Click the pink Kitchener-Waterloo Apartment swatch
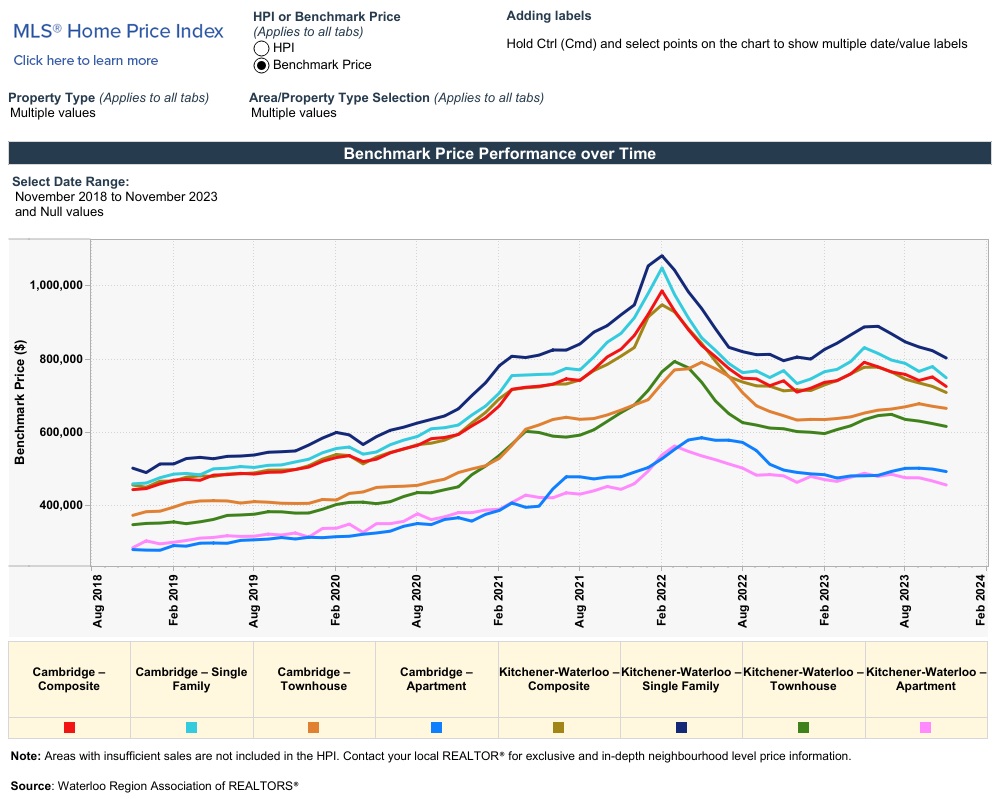Image resolution: width=998 pixels, height=799 pixels. pos(926,728)
